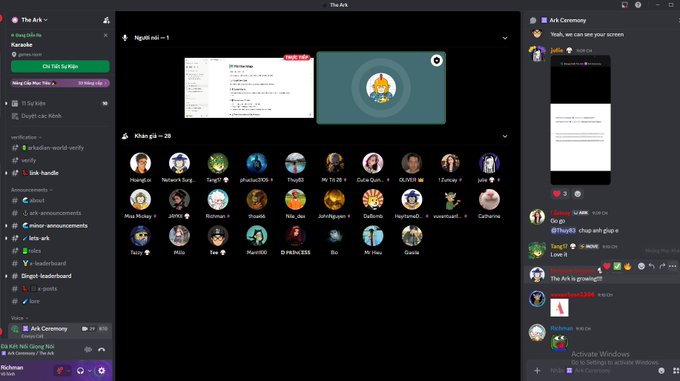
Task: Open audio output device options chevron
Action: click(90, 371)
